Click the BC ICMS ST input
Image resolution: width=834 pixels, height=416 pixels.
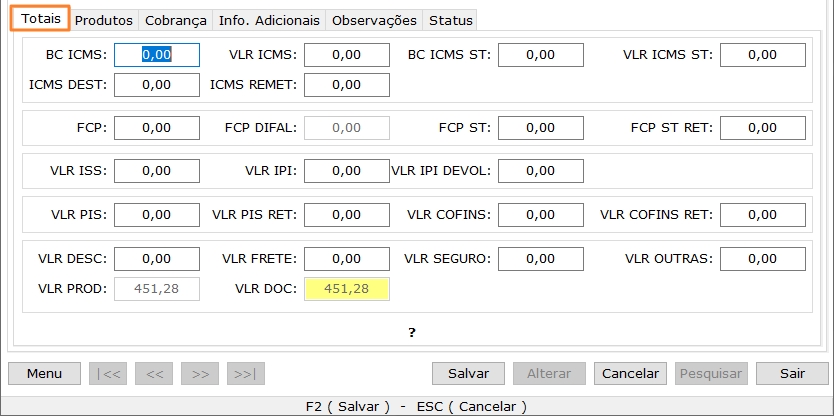click(540, 55)
